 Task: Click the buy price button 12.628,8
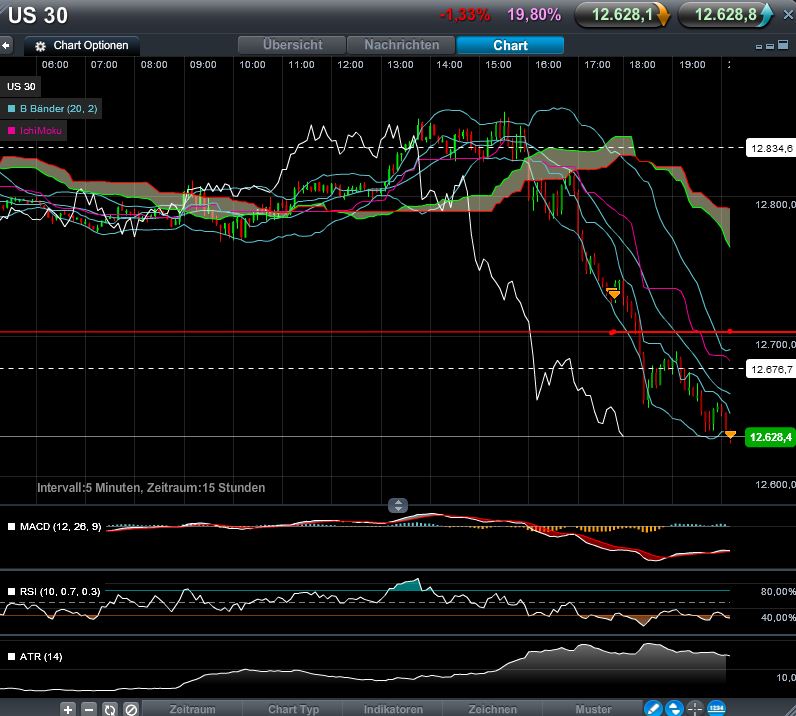click(725, 15)
